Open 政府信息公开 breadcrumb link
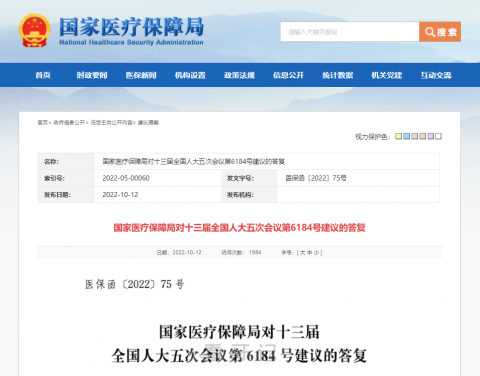The image size is (480, 376). tap(69, 123)
